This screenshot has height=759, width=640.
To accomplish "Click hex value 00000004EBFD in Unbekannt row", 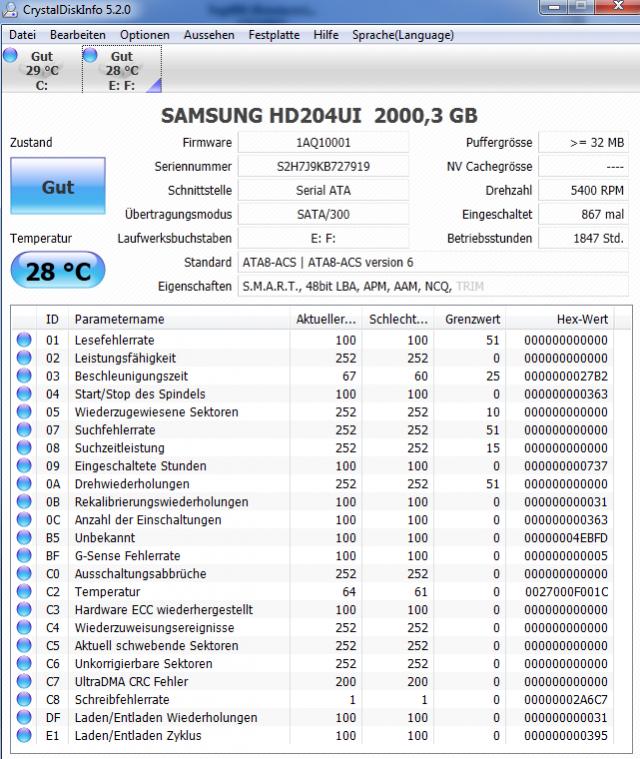I will pos(566,538).
